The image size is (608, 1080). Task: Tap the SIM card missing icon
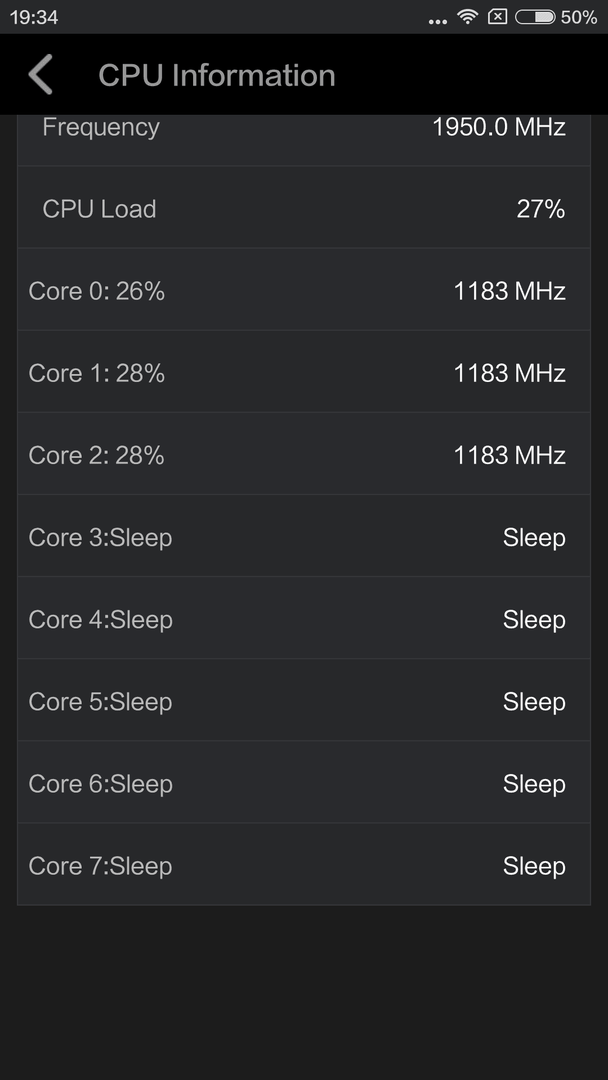pyautogui.click(x=497, y=17)
